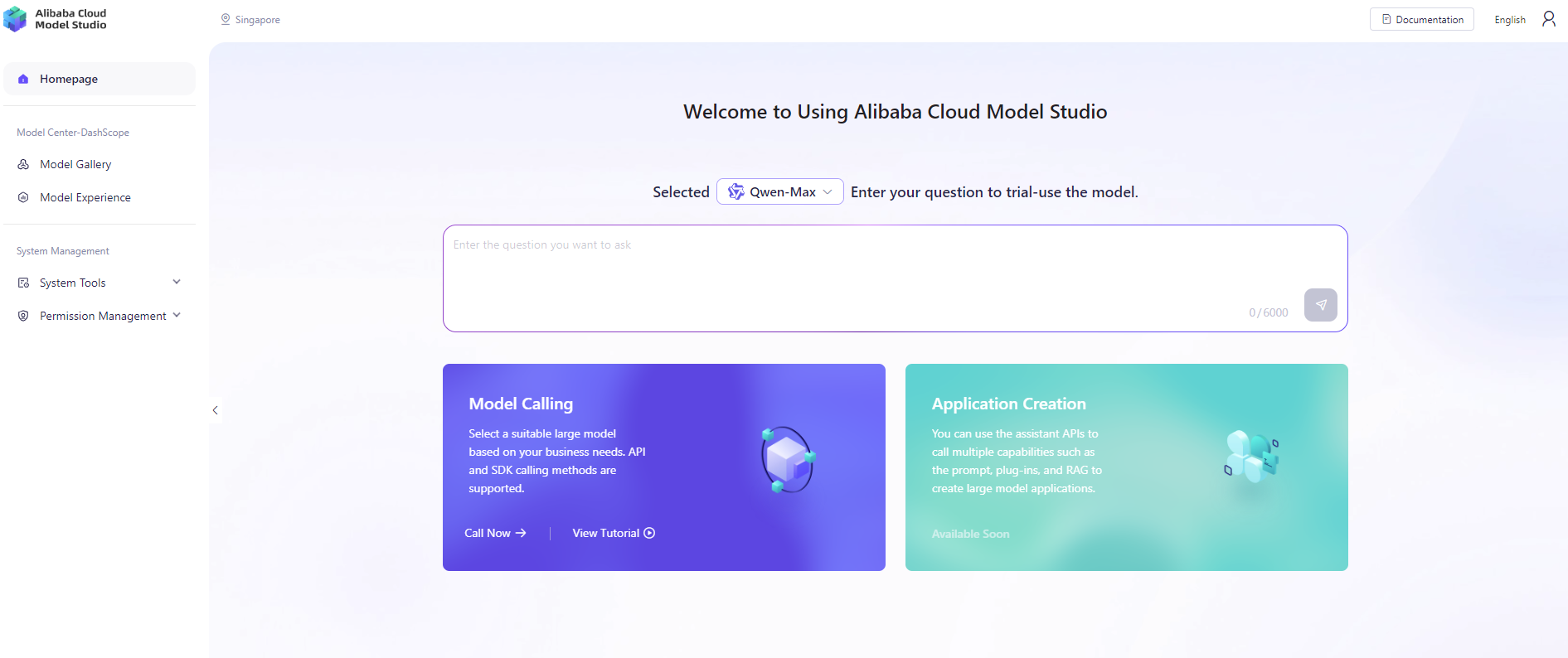This screenshot has width=1568, height=658.
Task: Click the Model Calling card title
Action: [x=521, y=404]
